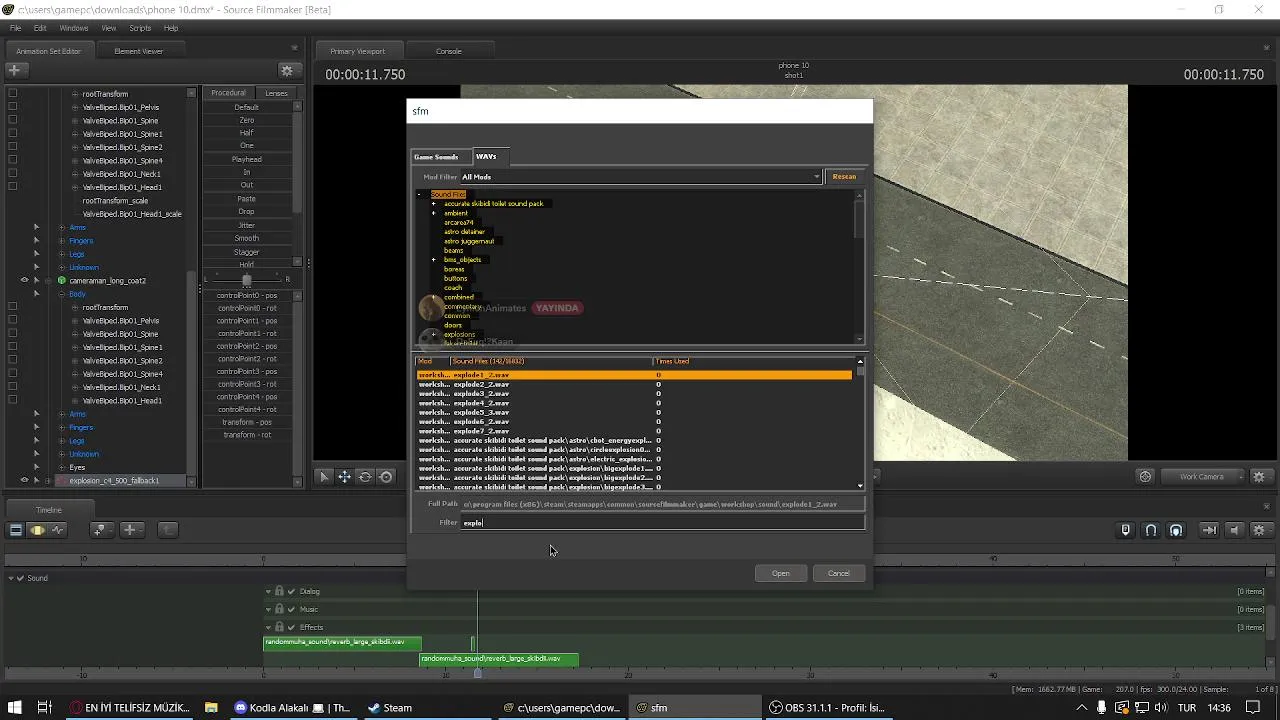Switch to the Console tab

pyautogui.click(x=449, y=51)
